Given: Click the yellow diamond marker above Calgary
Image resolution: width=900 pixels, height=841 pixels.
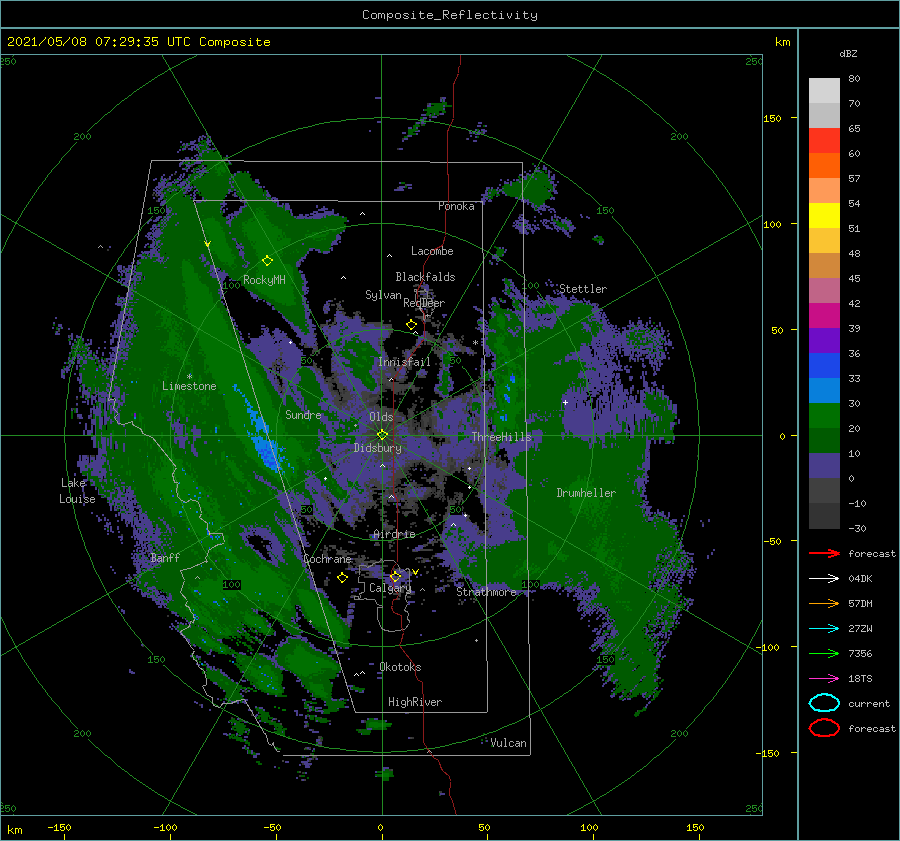Looking at the screenshot, I should tap(395, 576).
